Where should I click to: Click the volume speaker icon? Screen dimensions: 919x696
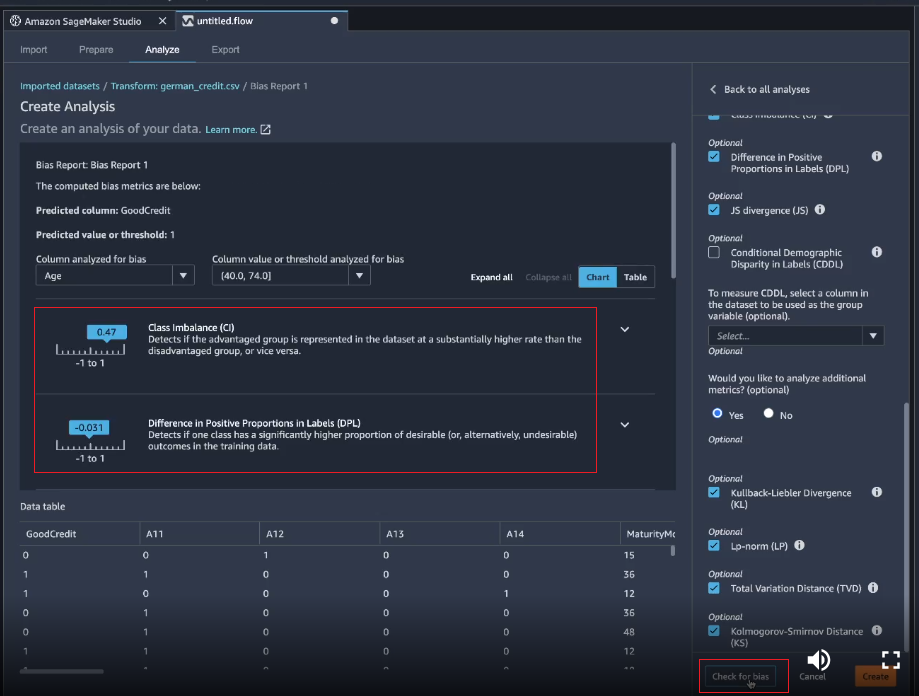coord(818,659)
